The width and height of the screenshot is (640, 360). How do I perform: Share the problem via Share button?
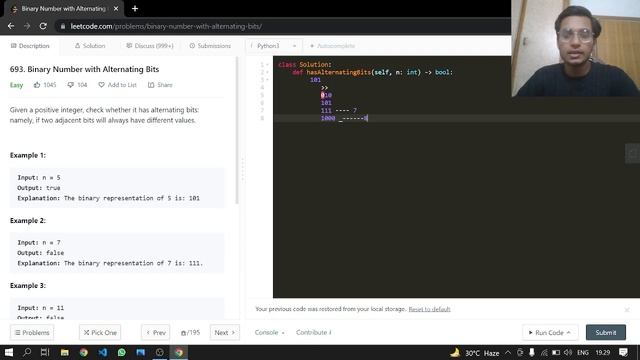coord(160,85)
